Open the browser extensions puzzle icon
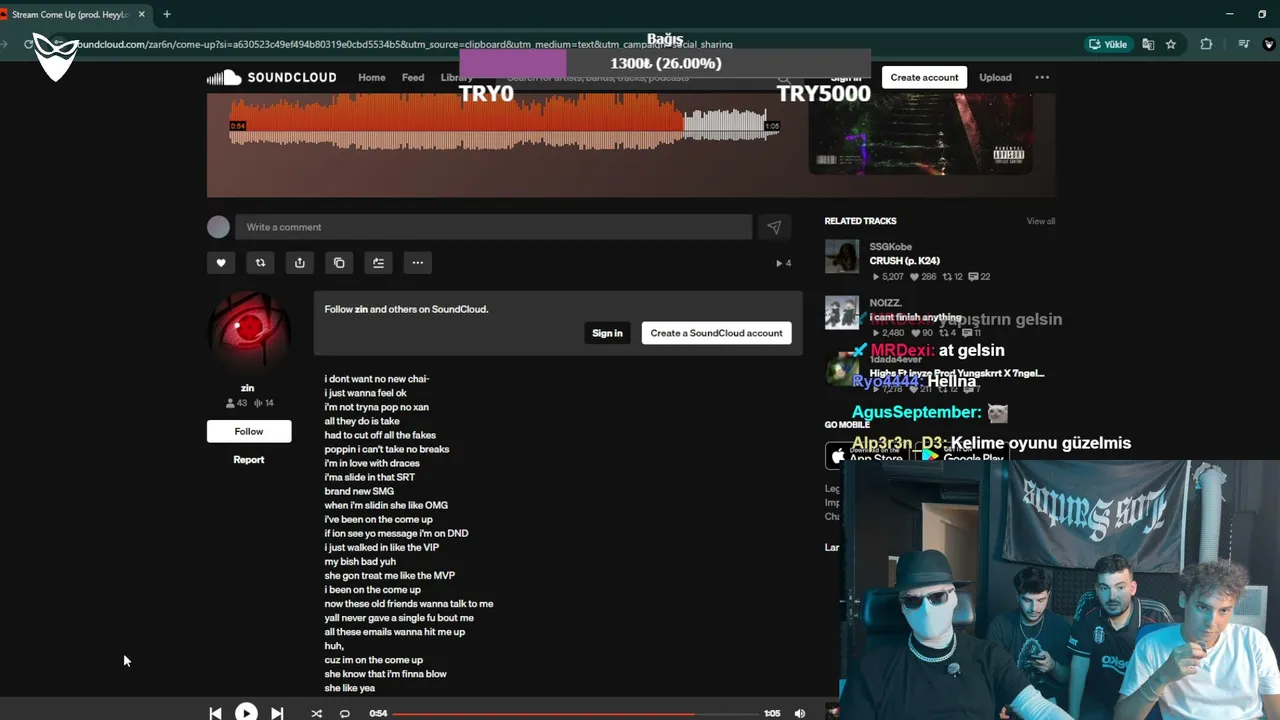Image resolution: width=1280 pixels, height=720 pixels. click(x=1206, y=44)
